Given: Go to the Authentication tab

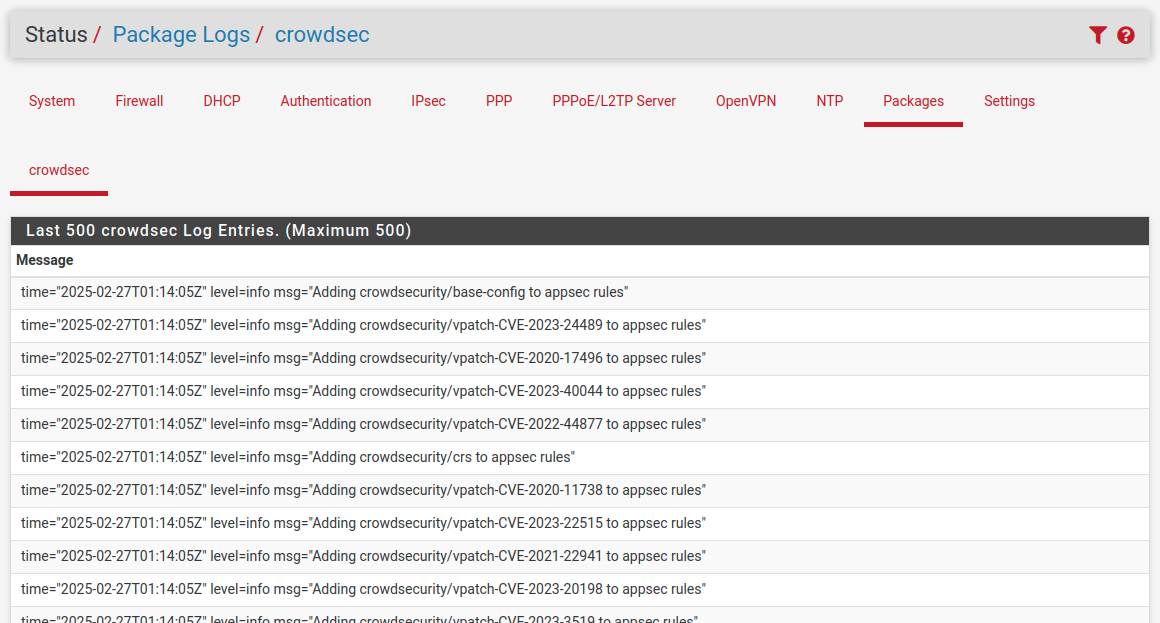Looking at the screenshot, I should point(326,101).
